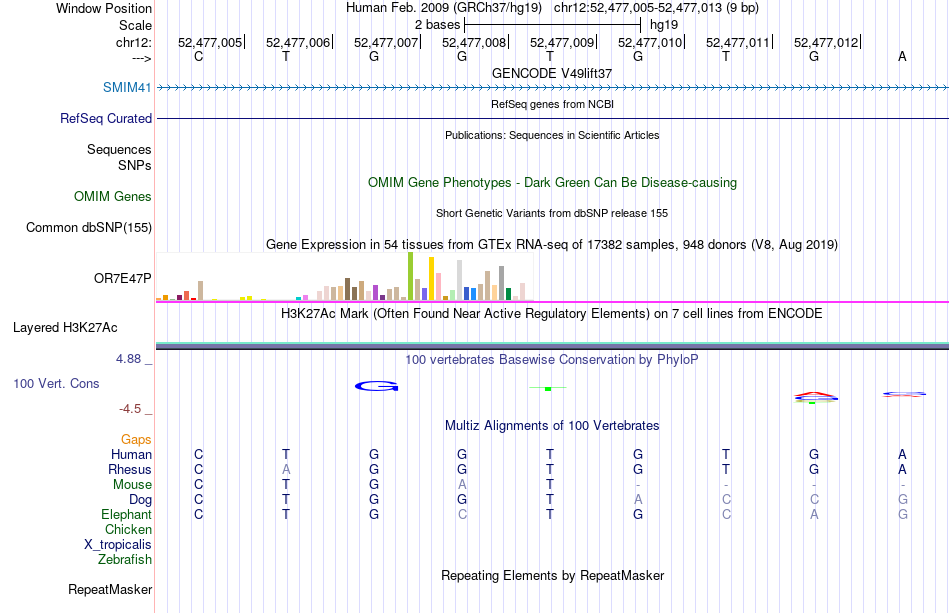Image resolution: width=950 pixels, height=613 pixels.
Task: Click the blue G logo in PhyloP track
Action: point(376,386)
